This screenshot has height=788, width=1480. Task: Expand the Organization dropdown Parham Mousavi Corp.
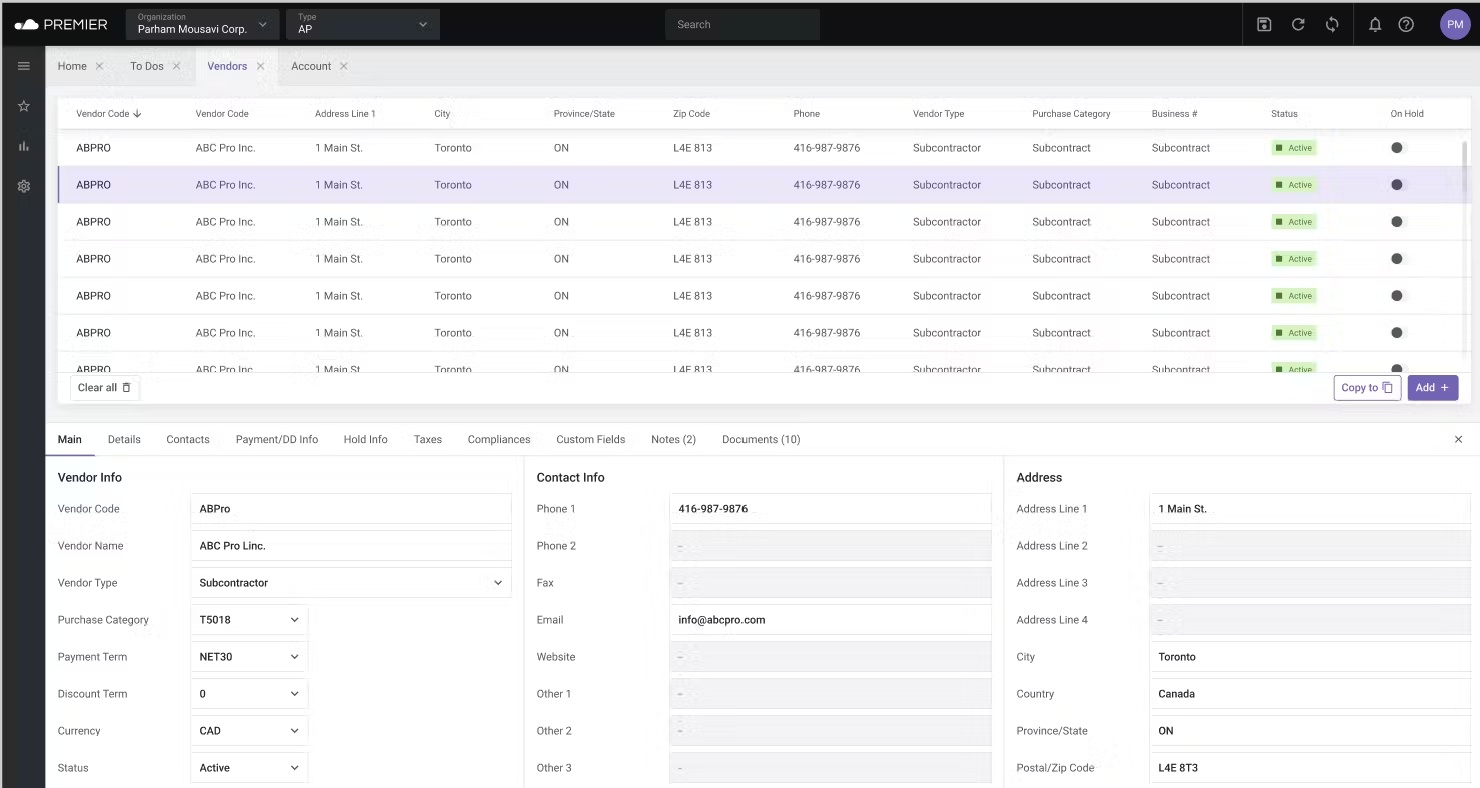point(203,24)
